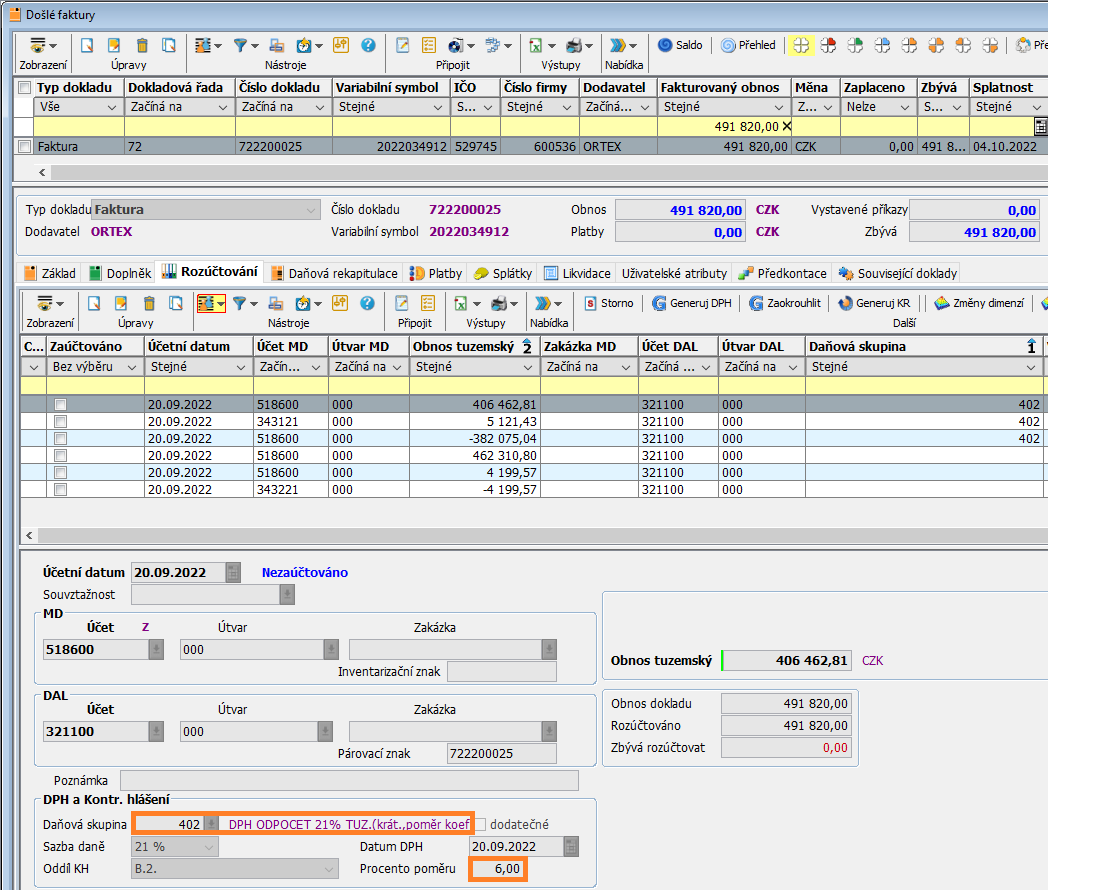Click Generuj DPH in the Rozúčtování toolbar
Viewport: 1111px width, 890px height.
coord(693,303)
